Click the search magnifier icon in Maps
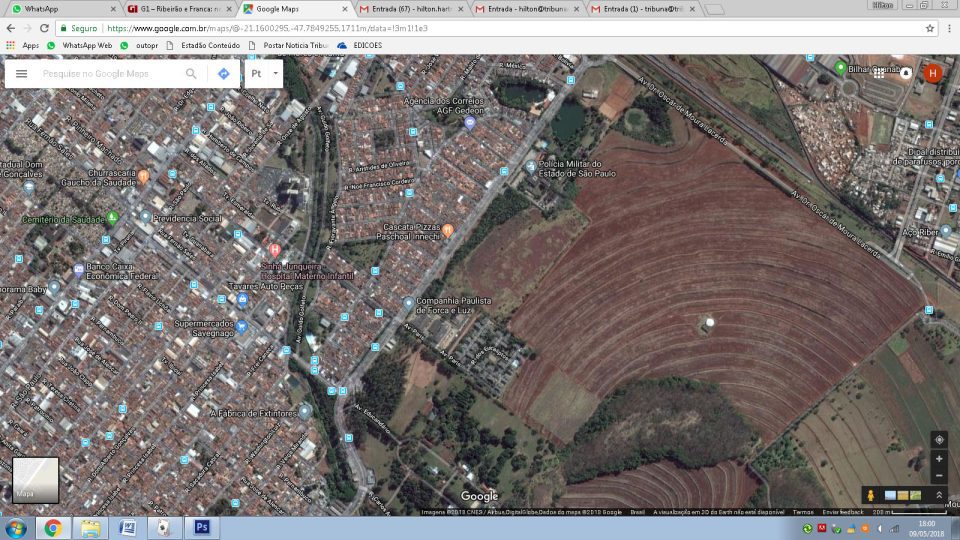 [x=191, y=74]
